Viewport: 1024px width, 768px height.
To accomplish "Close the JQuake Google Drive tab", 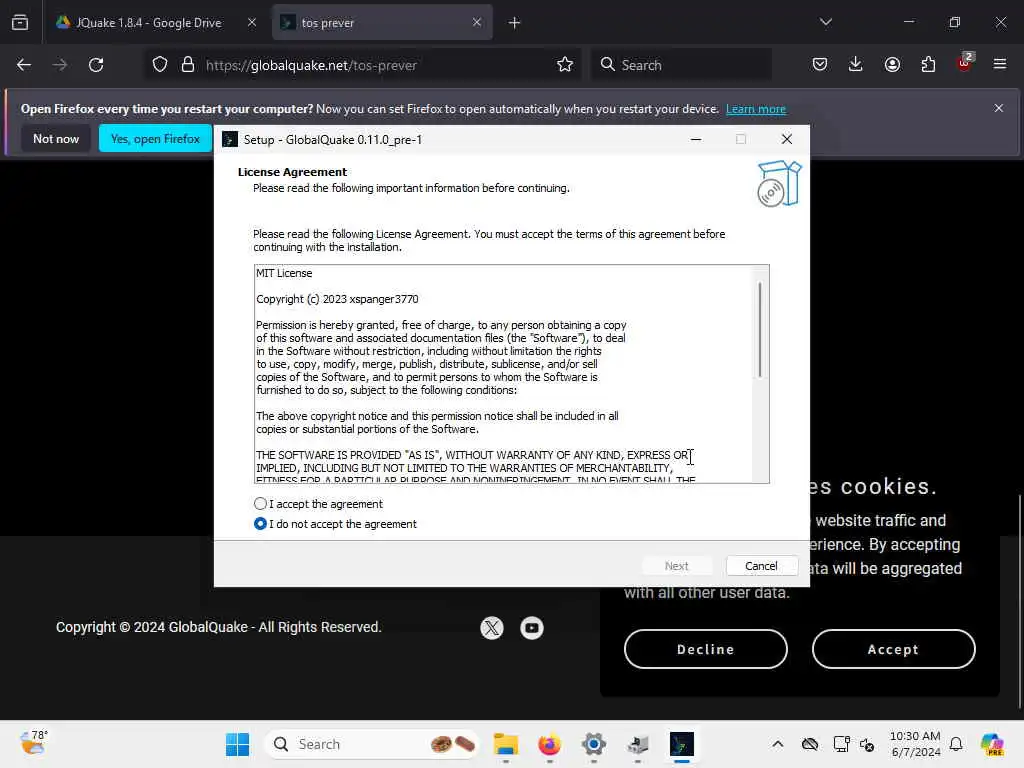I will 252,23.
